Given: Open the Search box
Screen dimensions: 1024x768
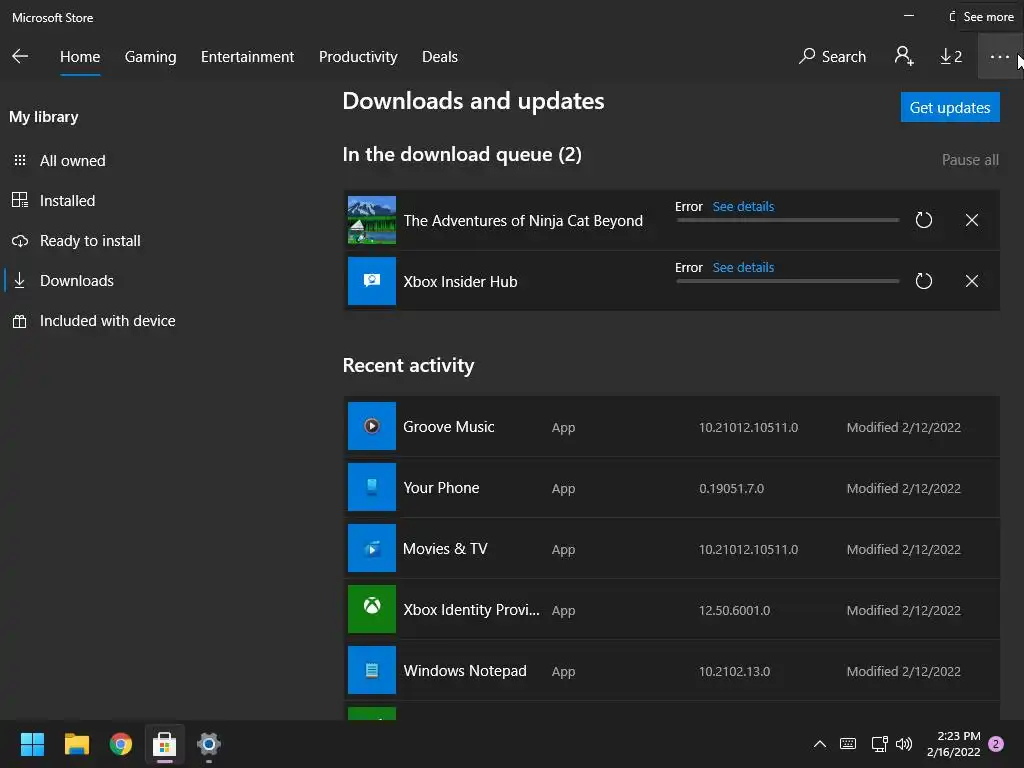Looking at the screenshot, I should click(832, 57).
